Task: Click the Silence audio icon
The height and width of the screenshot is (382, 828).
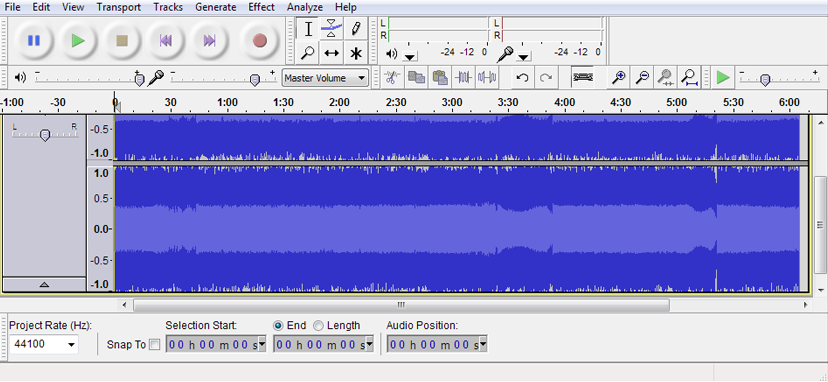Action: 486,78
